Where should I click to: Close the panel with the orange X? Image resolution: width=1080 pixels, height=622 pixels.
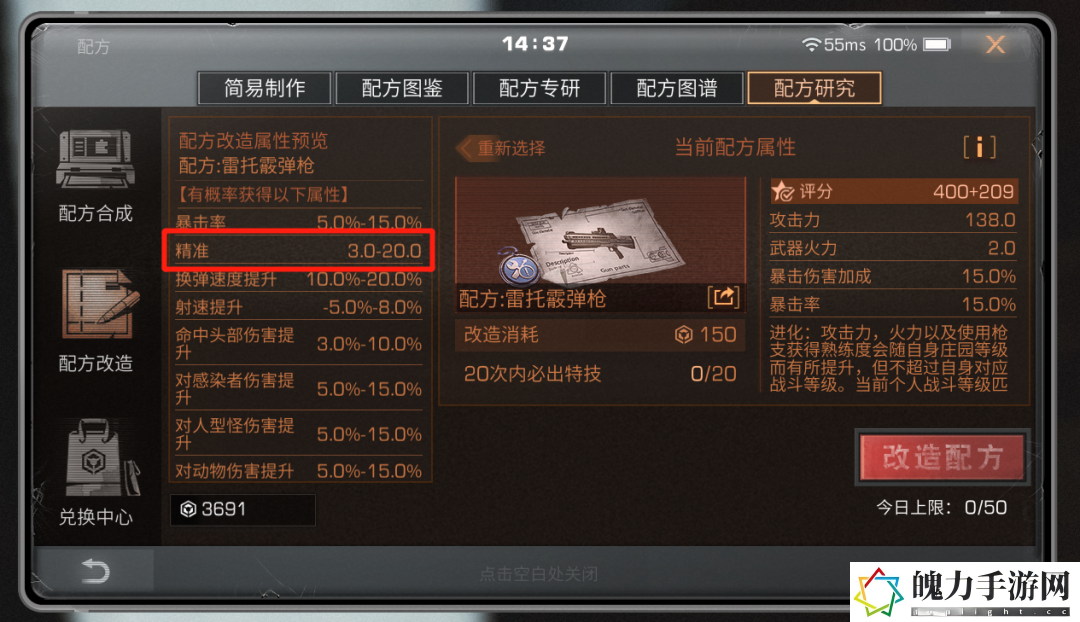point(995,45)
